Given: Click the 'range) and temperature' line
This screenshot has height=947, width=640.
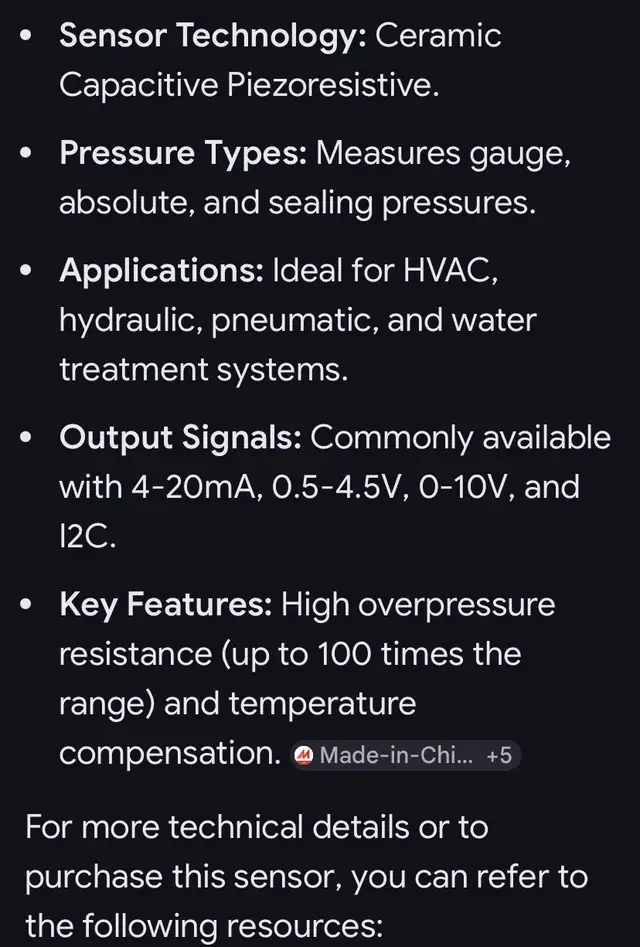Looking at the screenshot, I should (x=237, y=703).
